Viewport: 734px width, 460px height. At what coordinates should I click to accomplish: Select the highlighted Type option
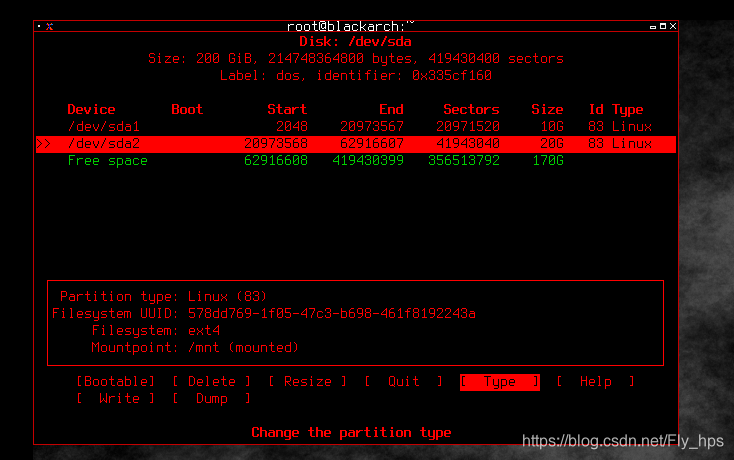pyautogui.click(x=499, y=382)
